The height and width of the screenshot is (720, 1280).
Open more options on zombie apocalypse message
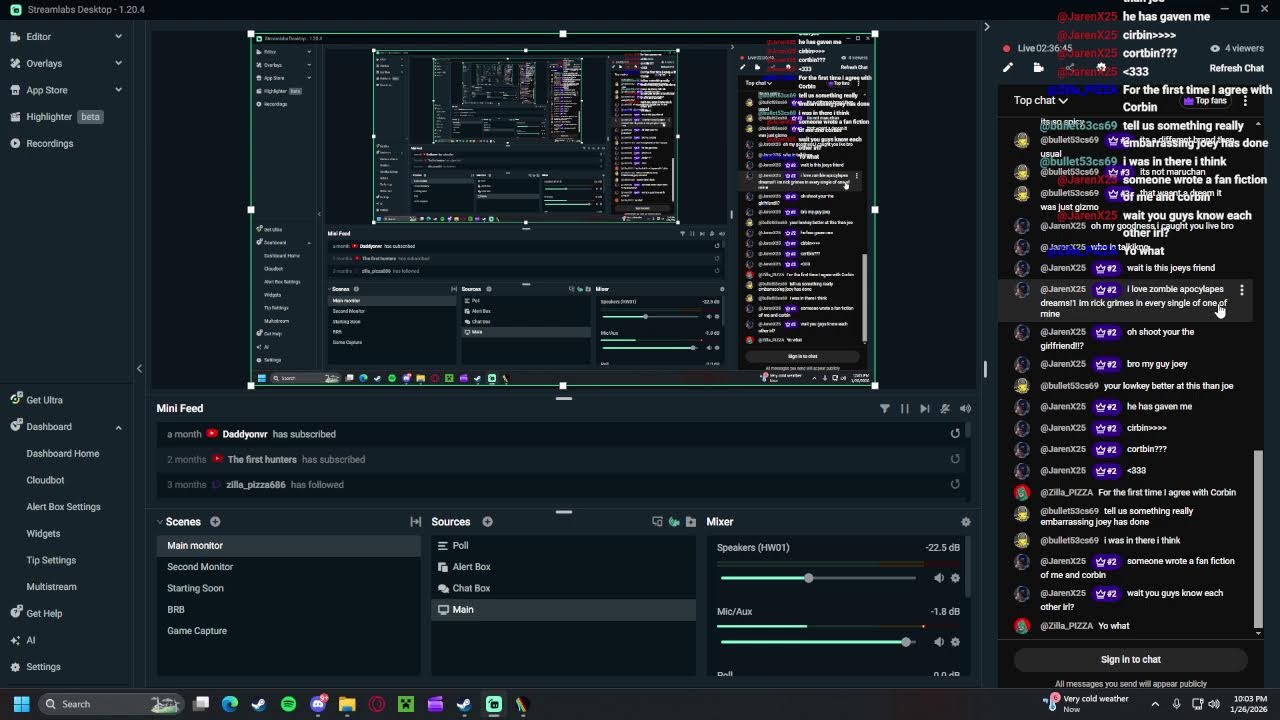point(1242,290)
